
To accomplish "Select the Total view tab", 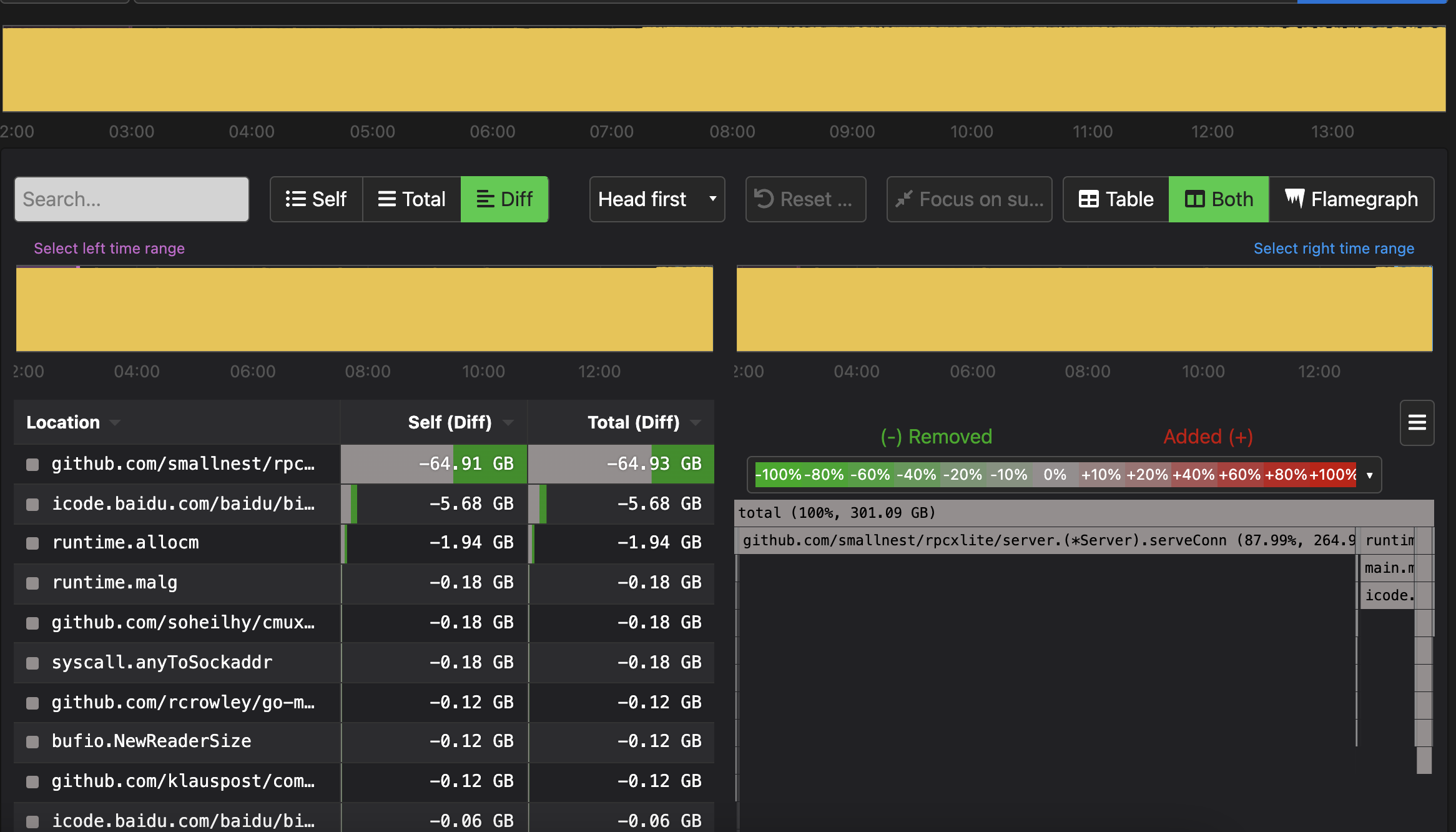I will point(411,199).
